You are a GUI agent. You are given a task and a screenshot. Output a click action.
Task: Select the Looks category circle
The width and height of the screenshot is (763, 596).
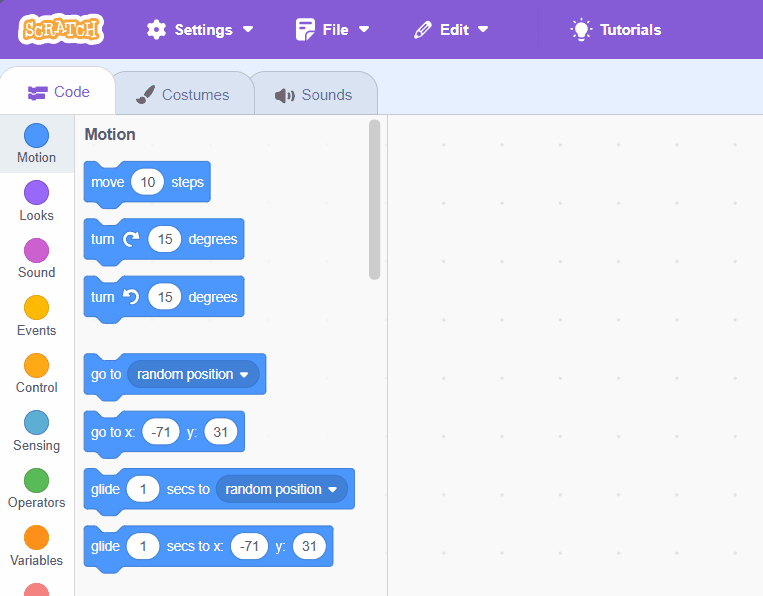[36, 193]
